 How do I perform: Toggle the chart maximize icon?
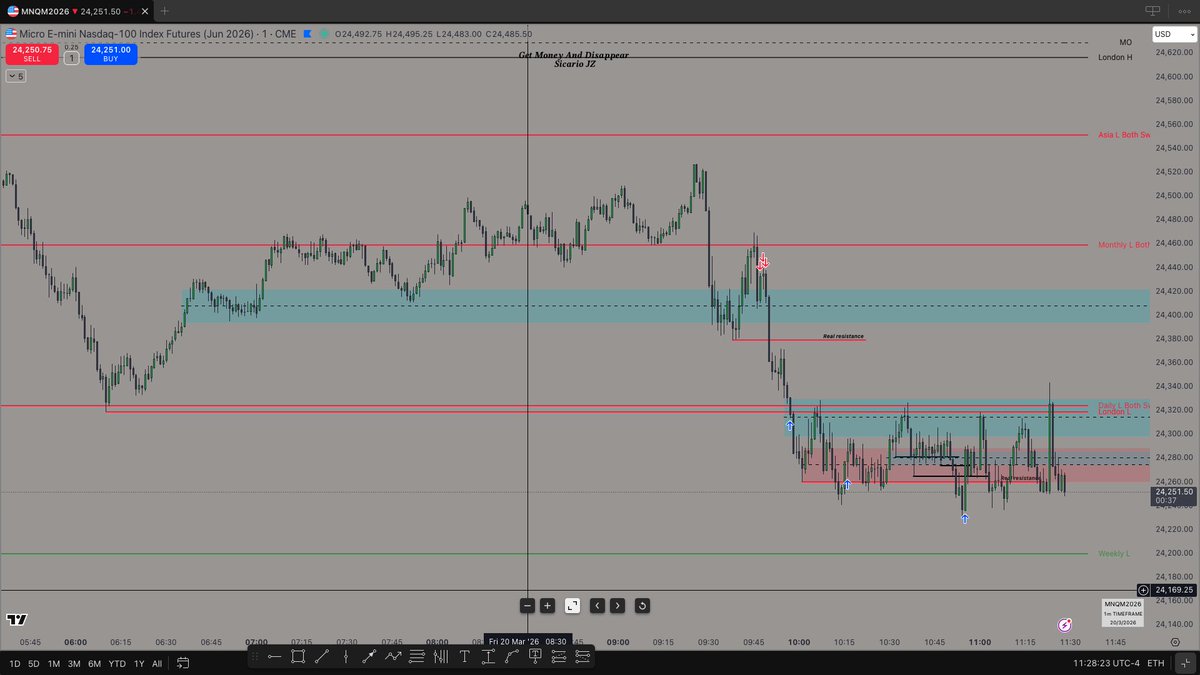pos(572,605)
